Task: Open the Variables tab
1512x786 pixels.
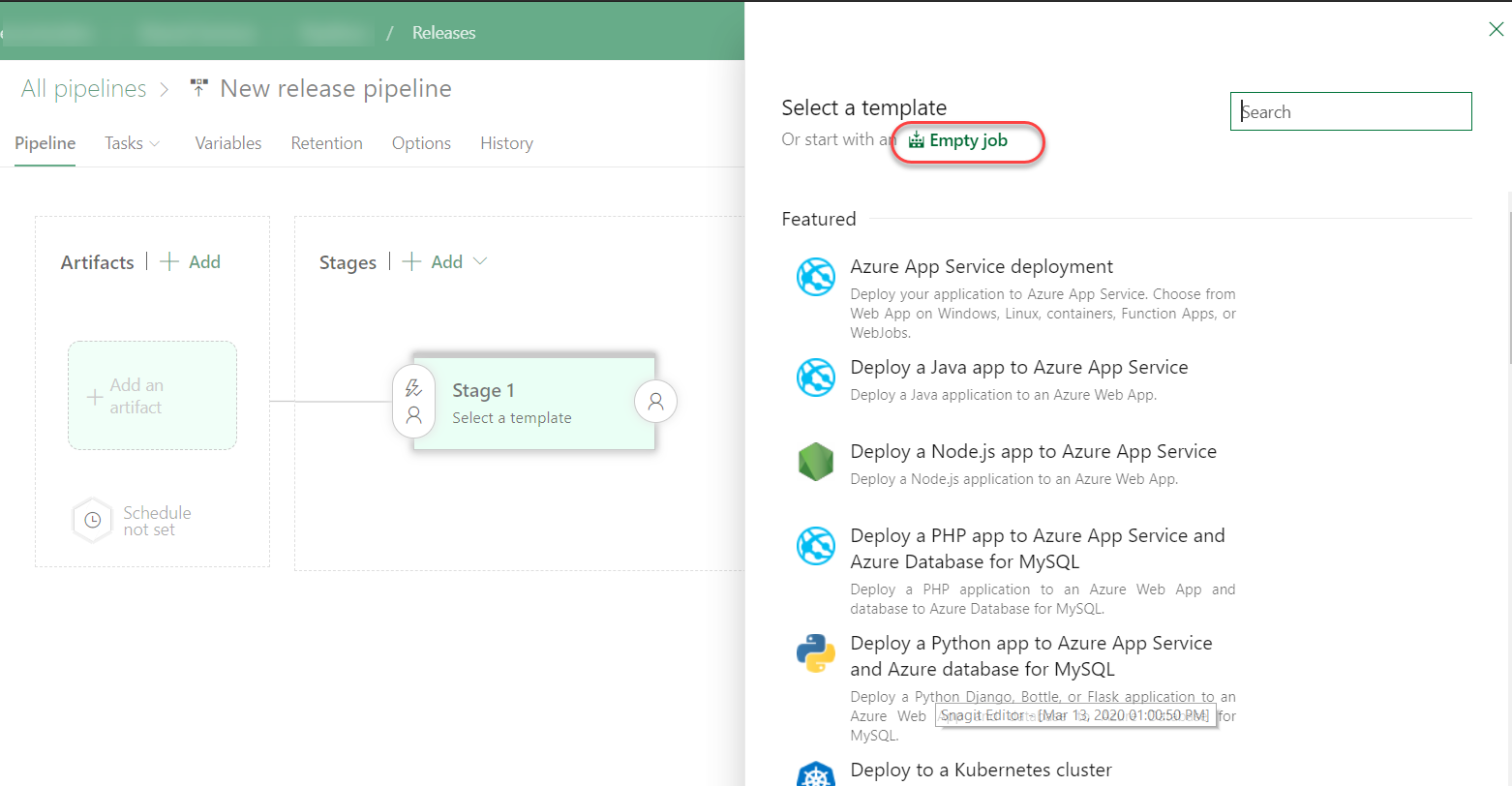Action: (228, 143)
